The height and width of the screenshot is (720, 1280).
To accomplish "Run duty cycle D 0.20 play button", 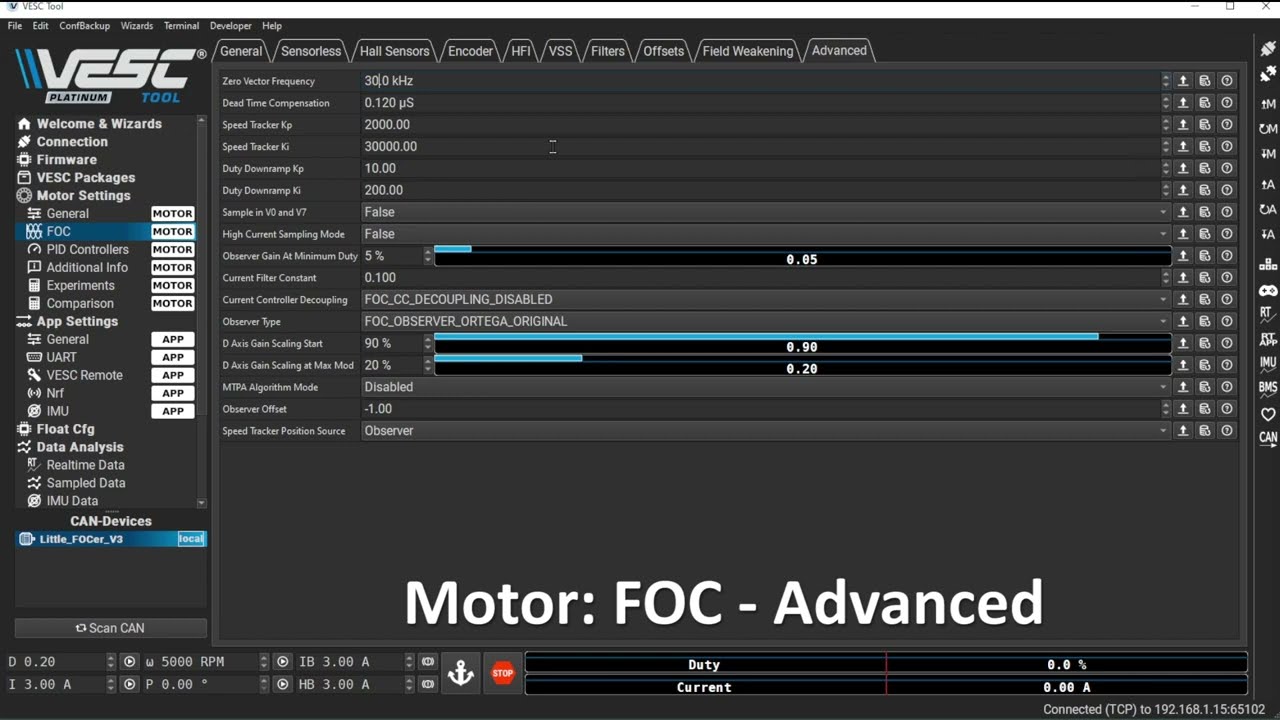I will 129,662.
